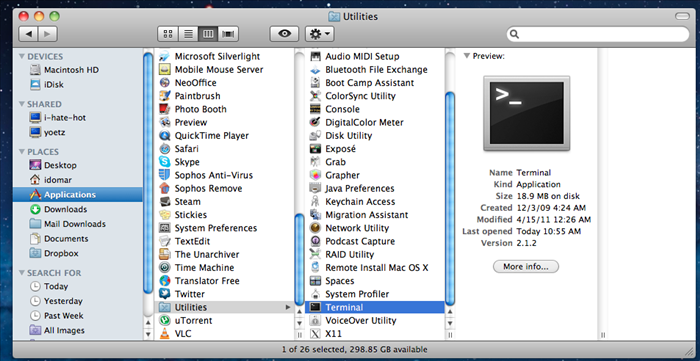Click the Photo Booth app icon
This screenshot has height=361, width=700.
click(165, 109)
